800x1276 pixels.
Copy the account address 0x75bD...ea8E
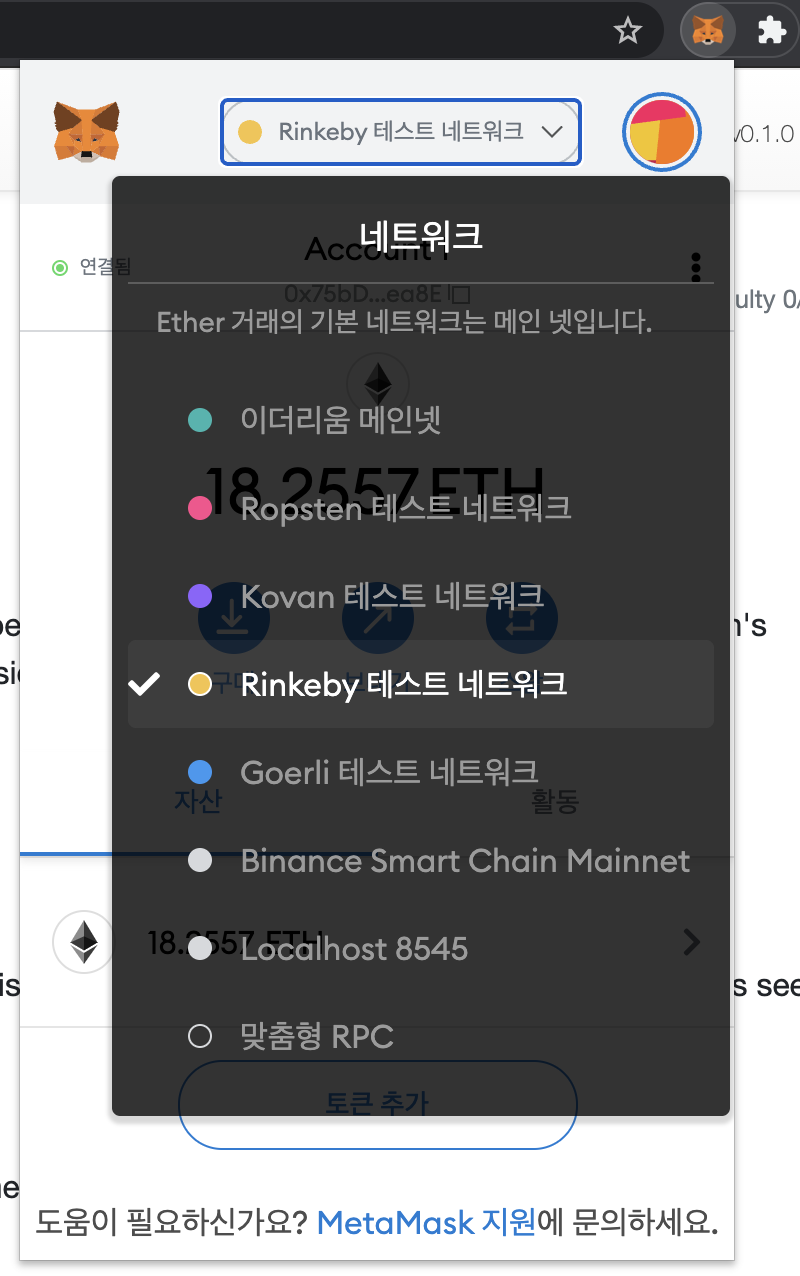click(x=377, y=293)
